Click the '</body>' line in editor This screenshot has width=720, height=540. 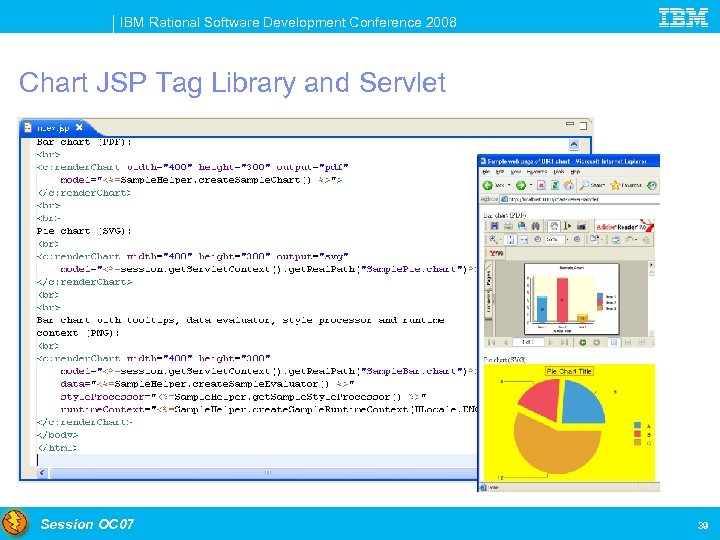coord(57,434)
